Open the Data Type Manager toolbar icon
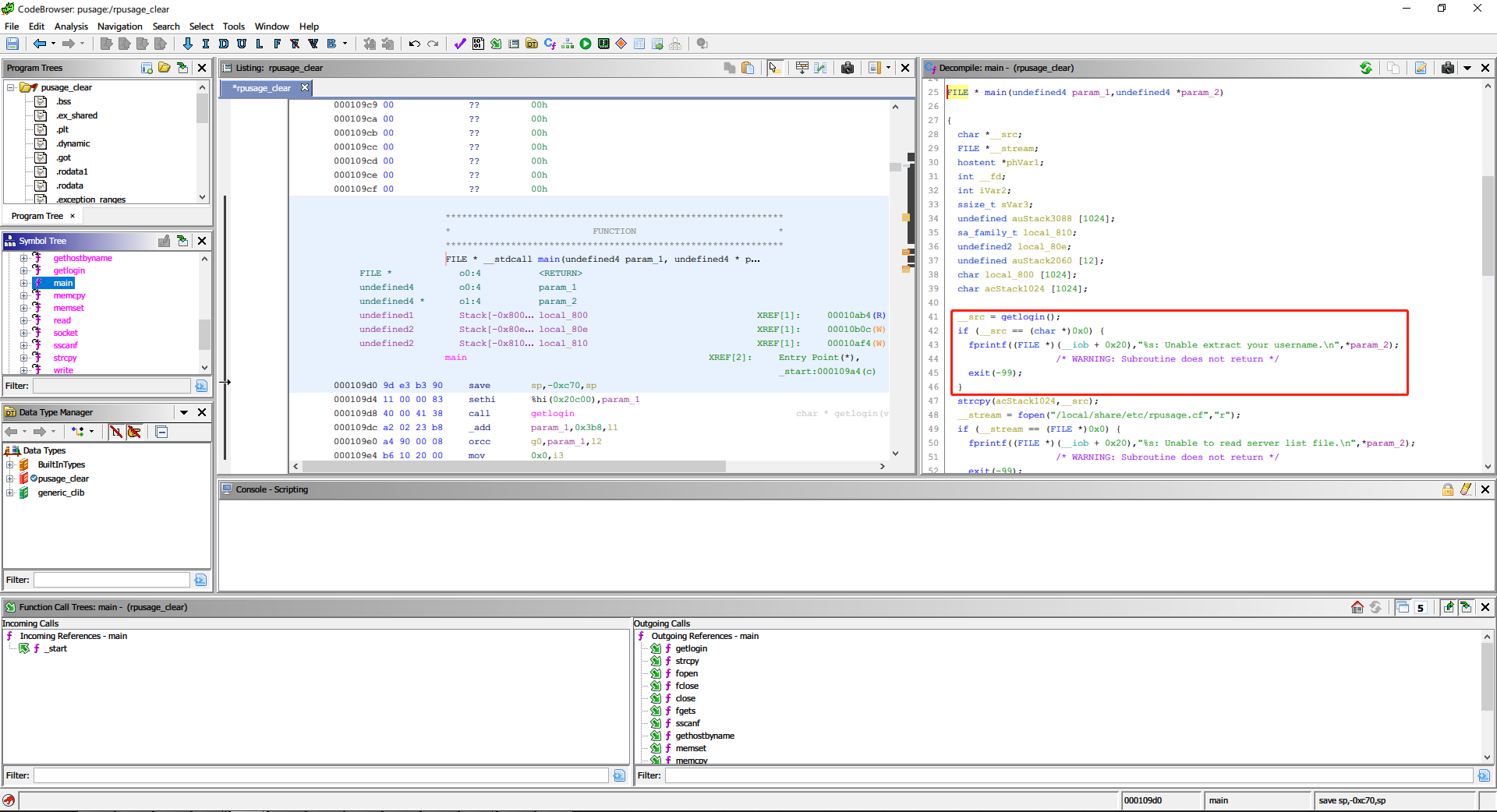 [x=532, y=44]
